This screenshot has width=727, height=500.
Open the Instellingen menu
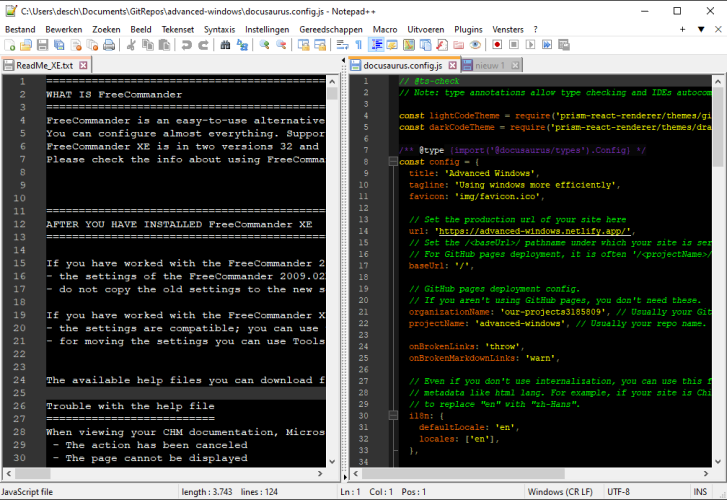(x=267, y=29)
